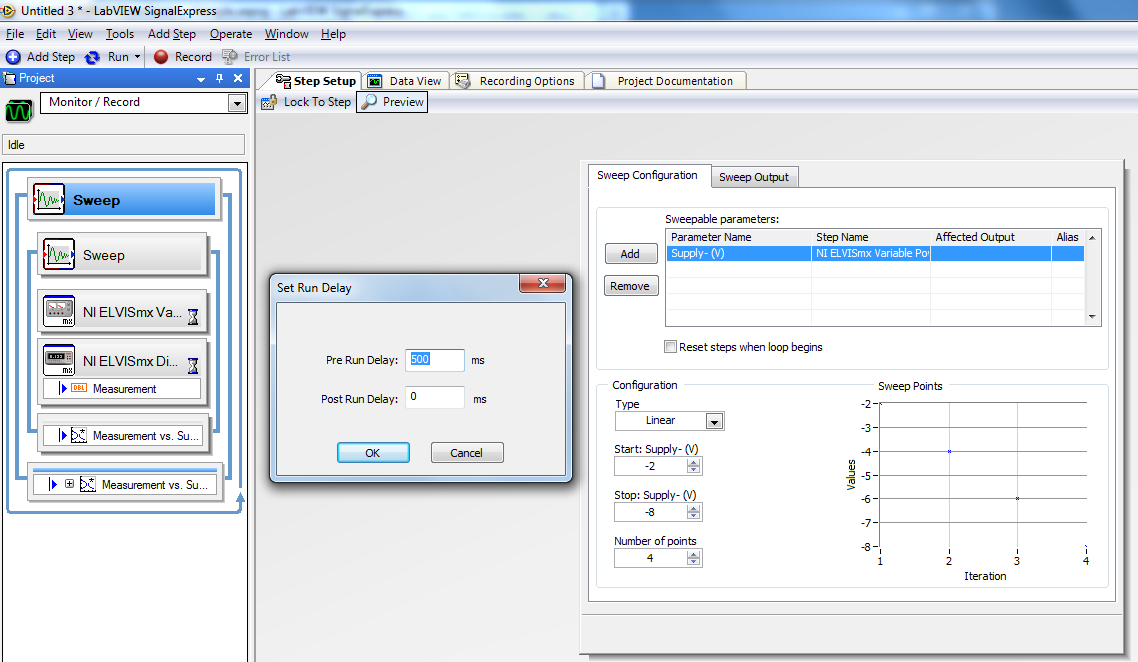Open the File menu

tap(15, 34)
